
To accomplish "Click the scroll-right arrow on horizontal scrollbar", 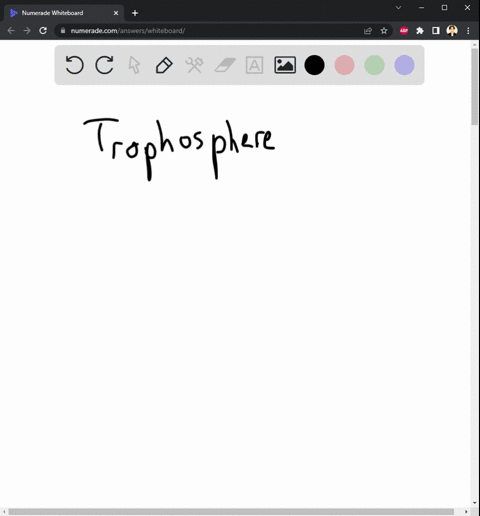I will click(466, 512).
